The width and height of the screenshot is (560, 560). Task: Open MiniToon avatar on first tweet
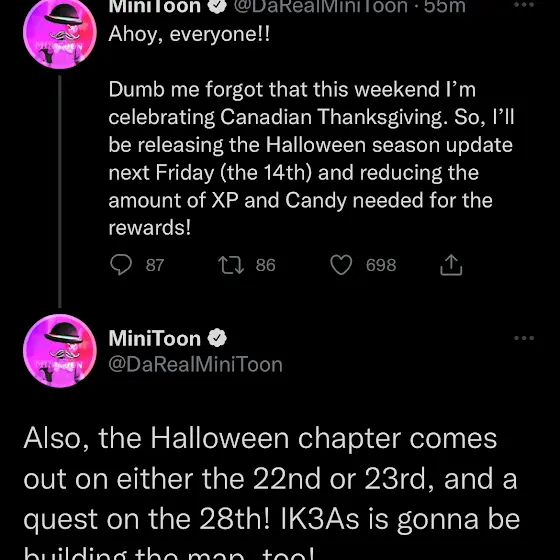(60, 34)
